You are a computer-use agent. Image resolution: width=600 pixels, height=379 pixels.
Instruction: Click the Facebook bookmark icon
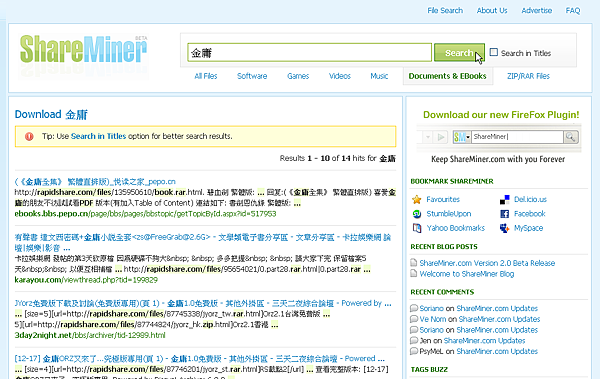pos(504,214)
